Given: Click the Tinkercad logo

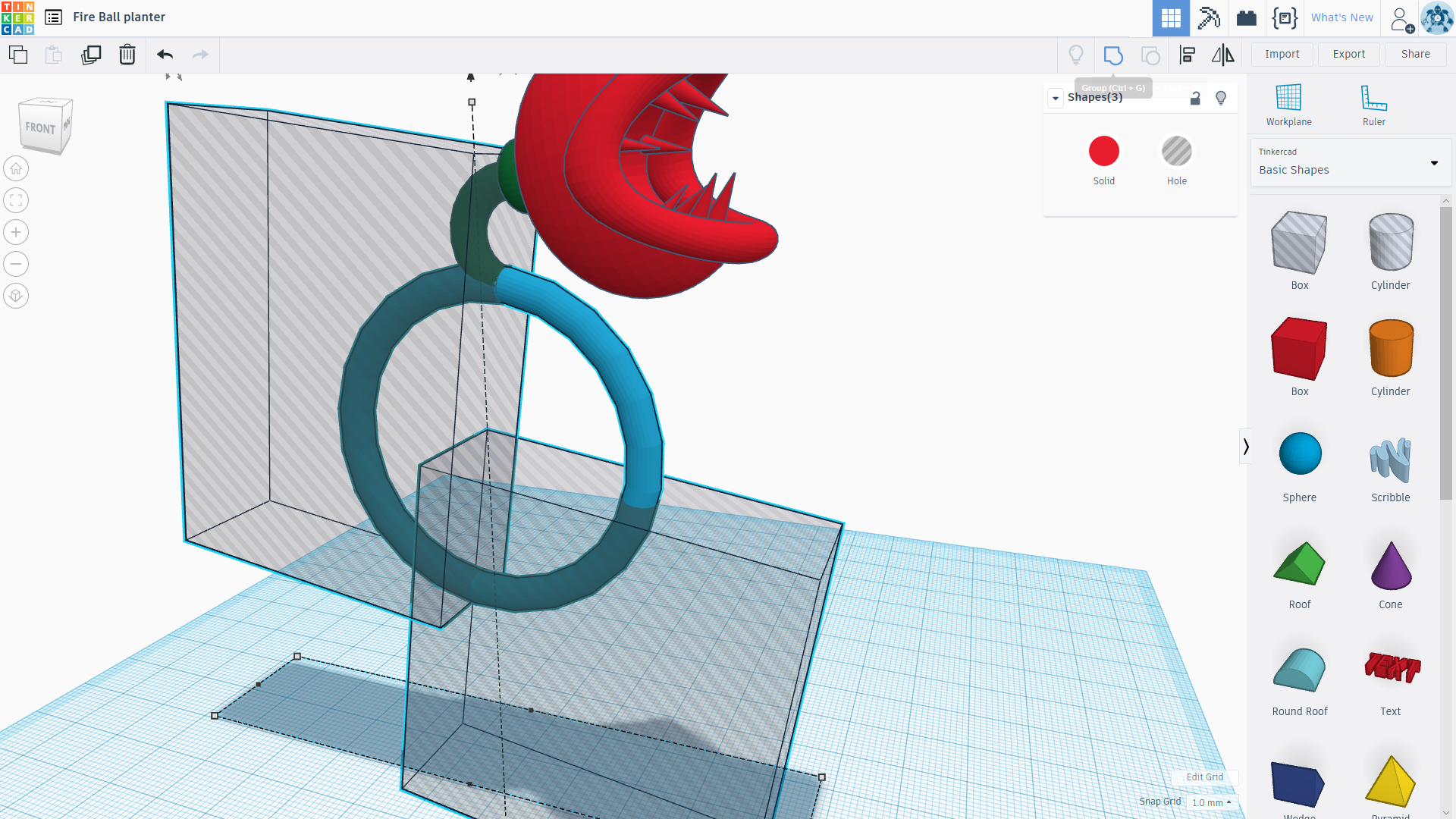Looking at the screenshot, I should pos(17,17).
